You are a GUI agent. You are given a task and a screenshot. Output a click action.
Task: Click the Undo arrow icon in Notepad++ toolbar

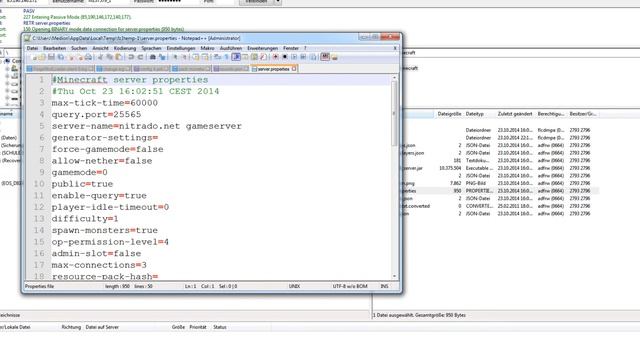pyautogui.click(x=131, y=57)
